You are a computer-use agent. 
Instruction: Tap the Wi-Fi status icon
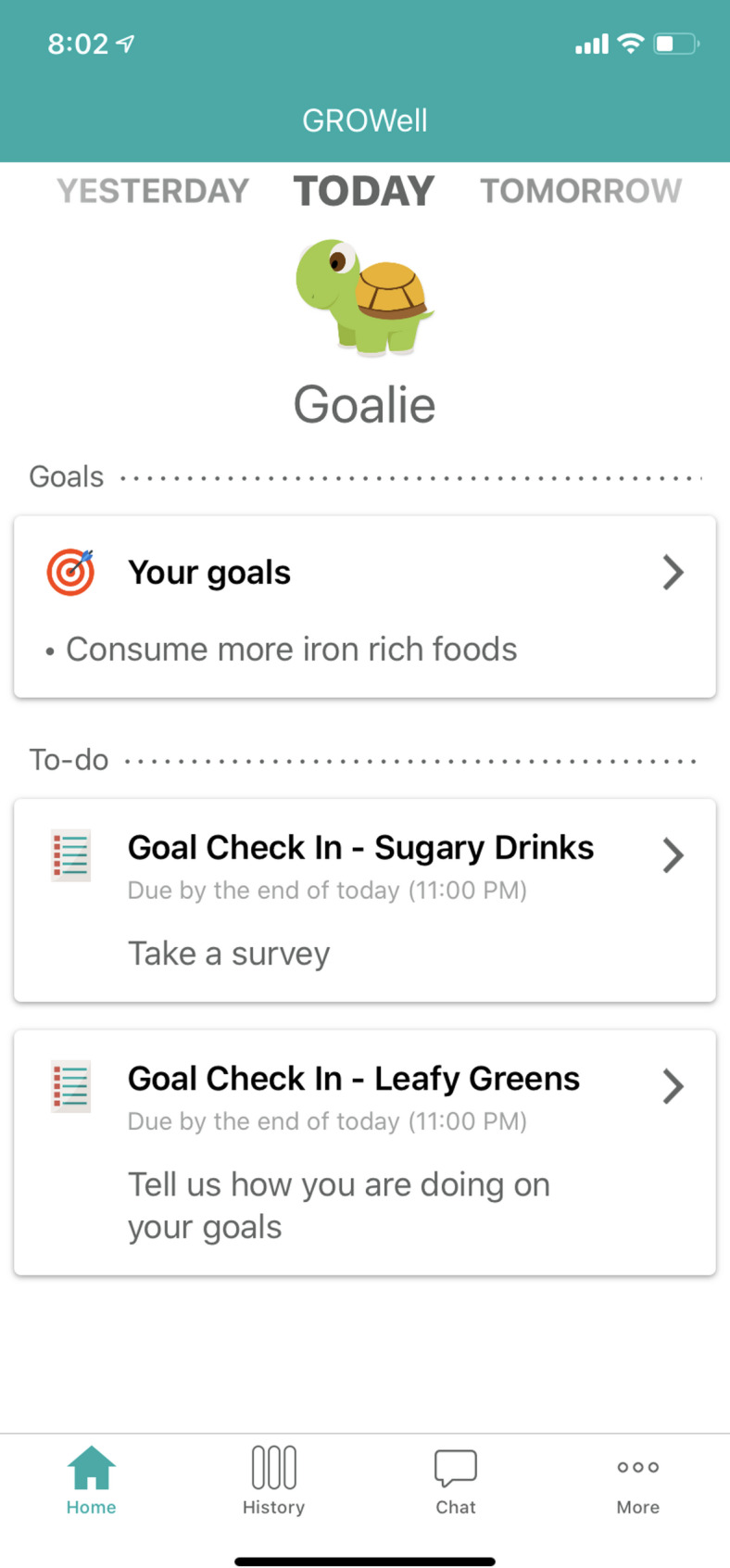(631, 43)
